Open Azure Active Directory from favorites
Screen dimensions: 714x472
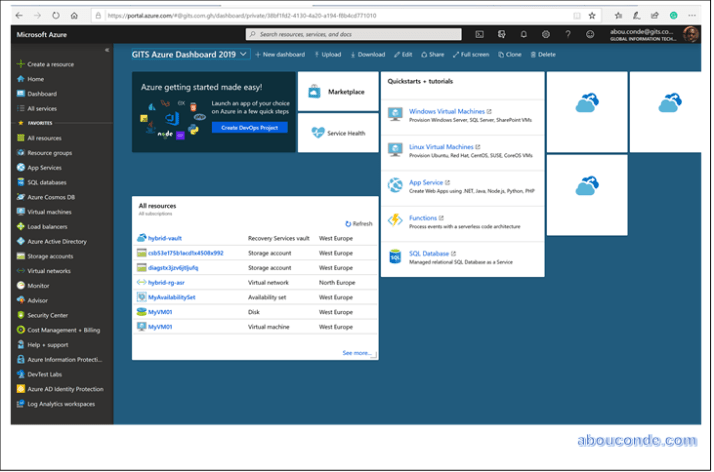(x=56, y=241)
